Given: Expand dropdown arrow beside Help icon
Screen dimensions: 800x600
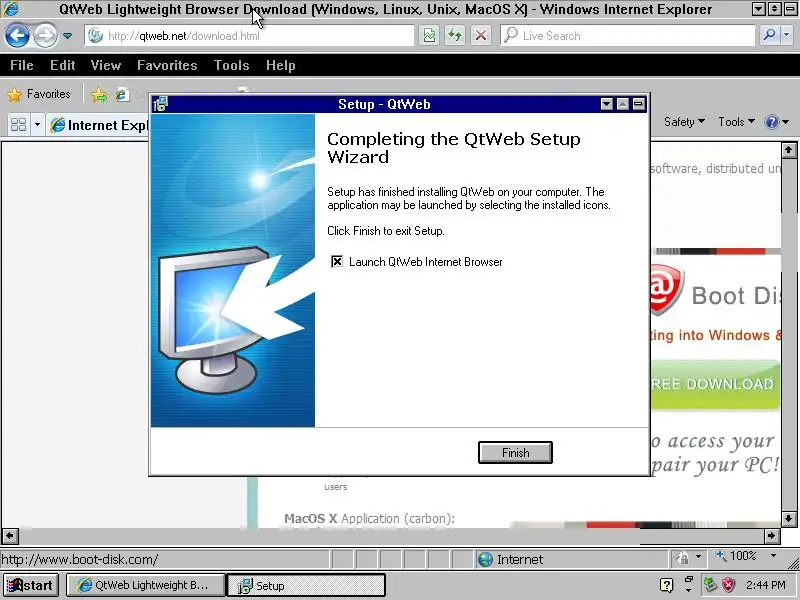Looking at the screenshot, I should pyautogui.click(x=786, y=122).
